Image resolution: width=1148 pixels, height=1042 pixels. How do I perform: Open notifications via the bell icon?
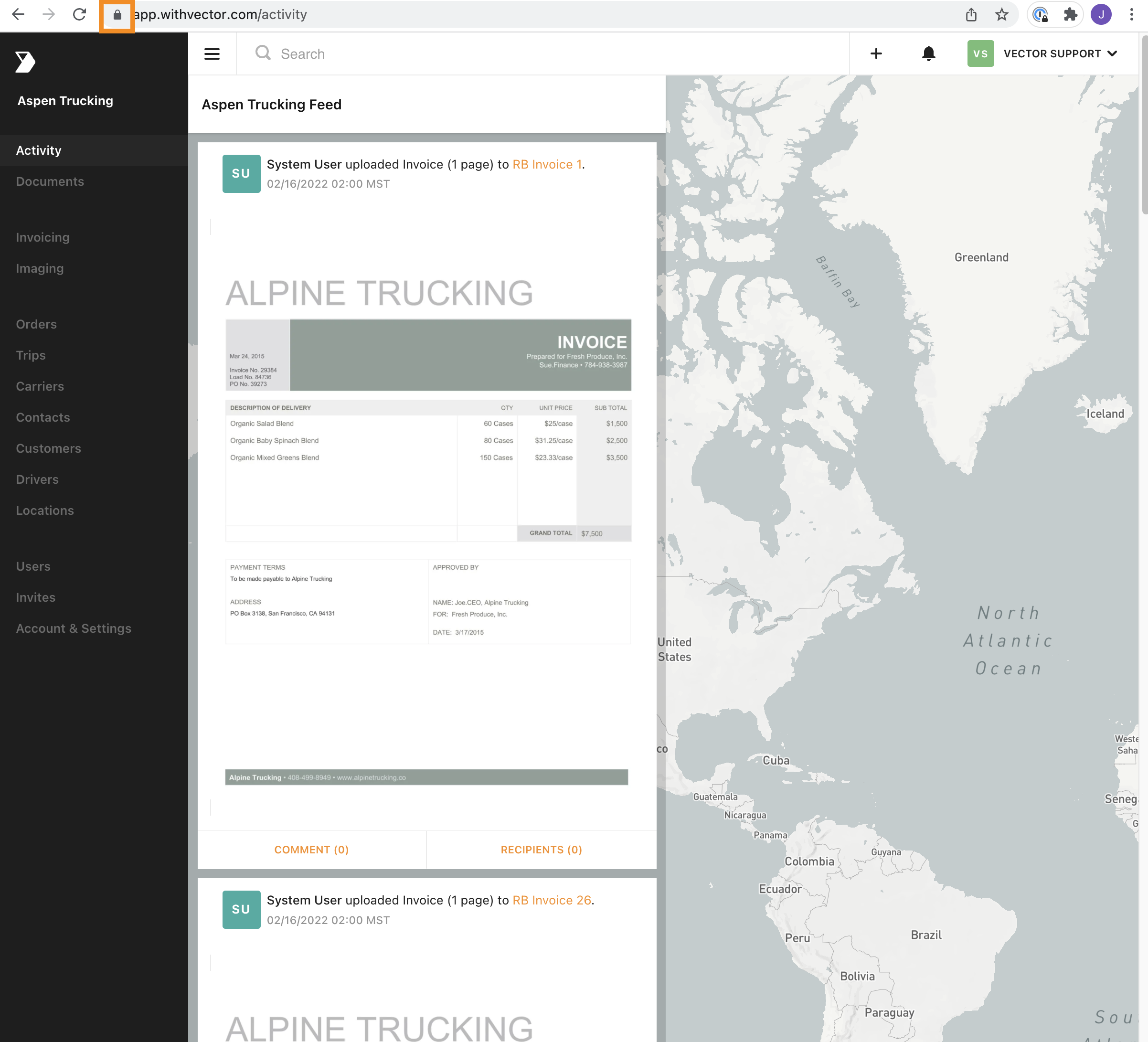pos(929,53)
